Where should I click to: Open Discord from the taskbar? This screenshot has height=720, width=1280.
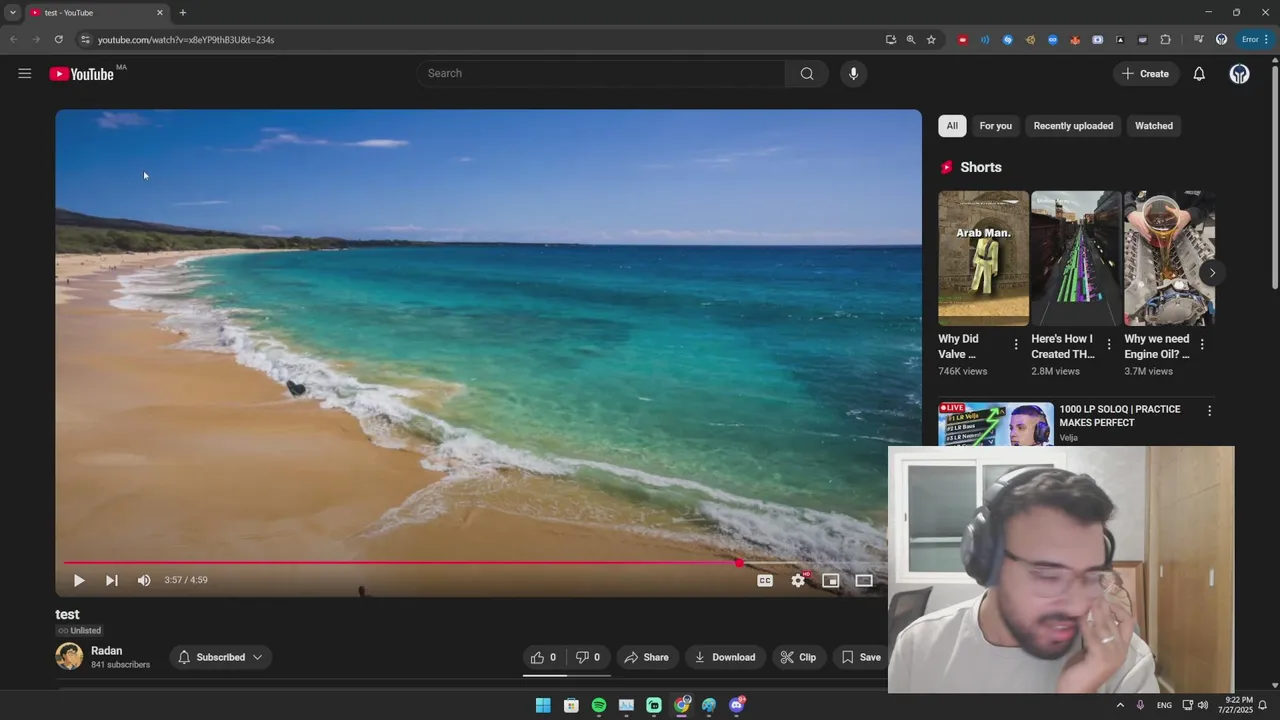(737, 705)
